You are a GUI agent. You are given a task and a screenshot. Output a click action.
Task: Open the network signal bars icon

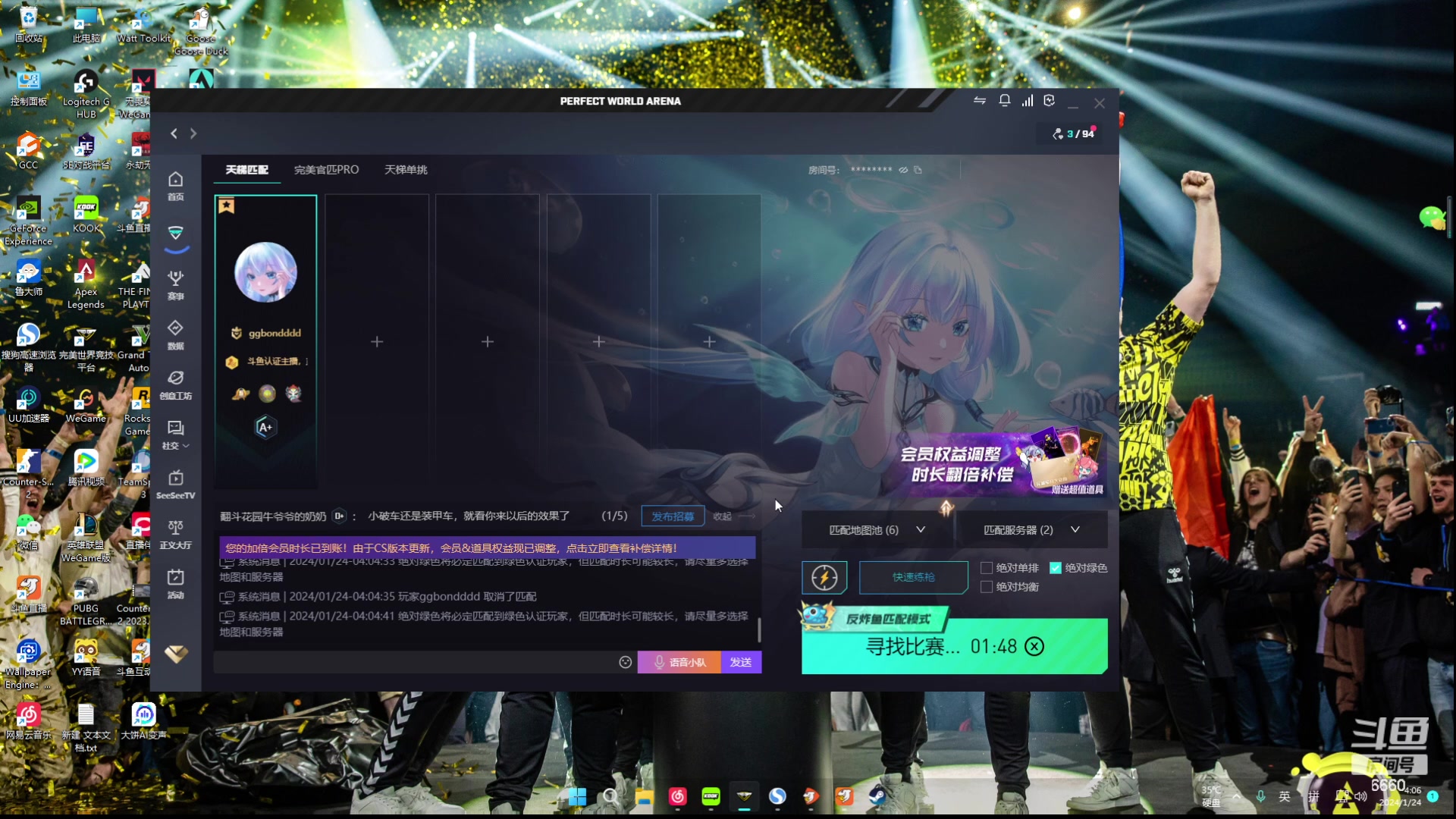[1027, 100]
